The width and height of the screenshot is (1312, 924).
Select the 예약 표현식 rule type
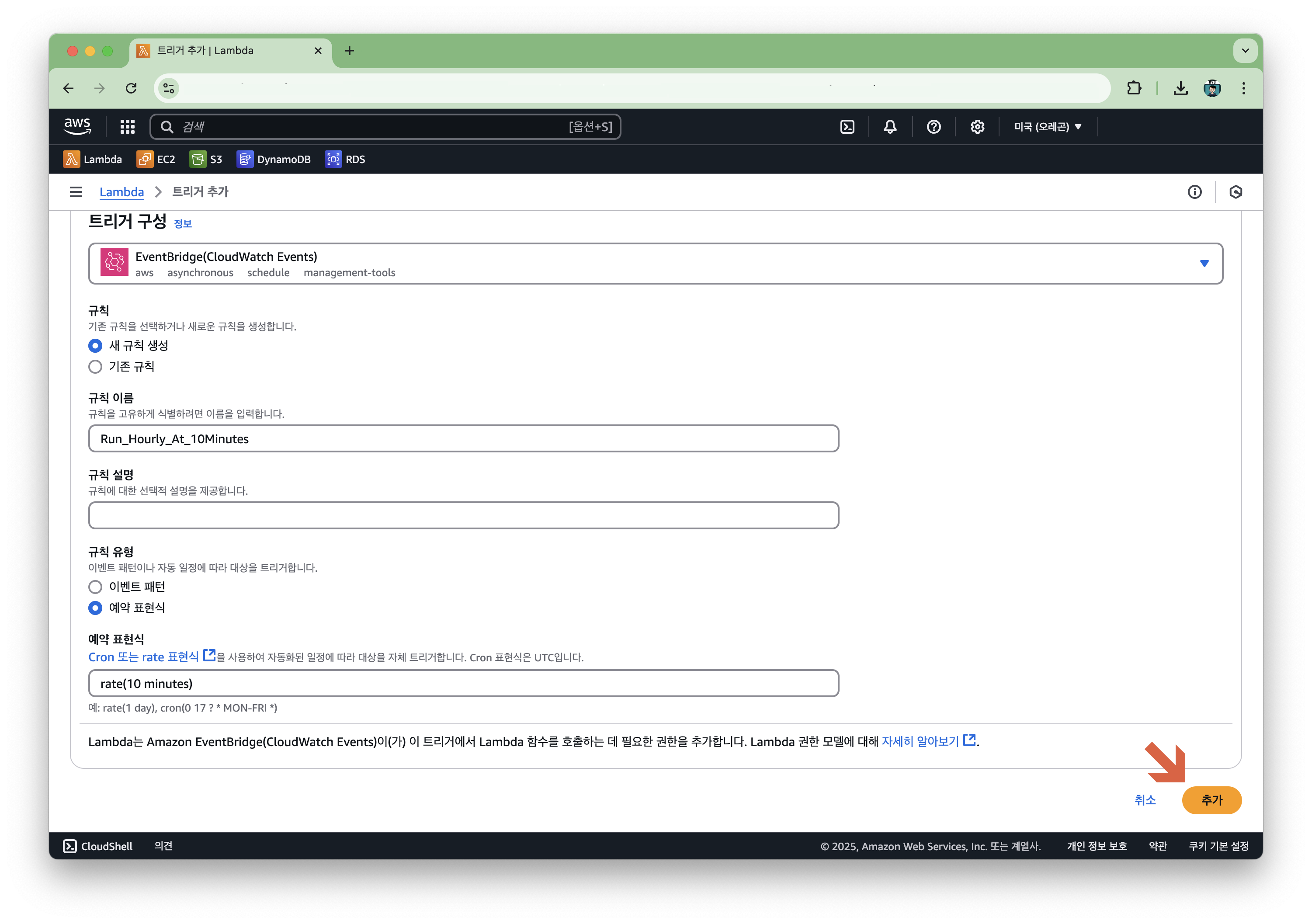[x=95, y=608]
